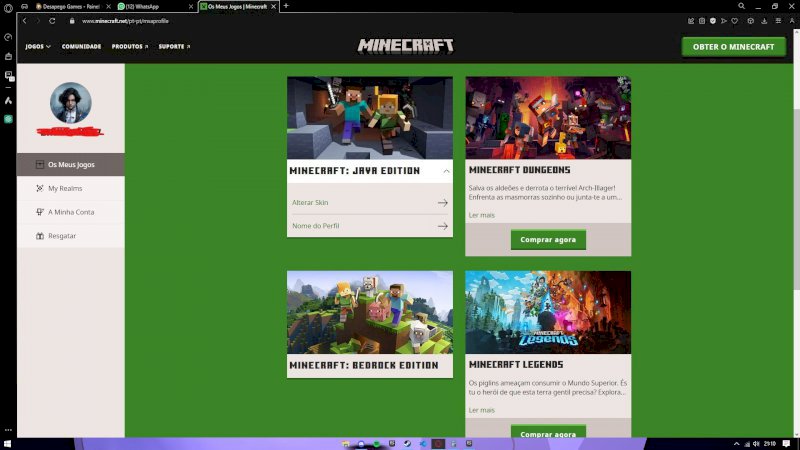Expand the Jogos dropdown menu
This screenshot has width=800, height=450.
pyautogui.click(x=38, y=46)
